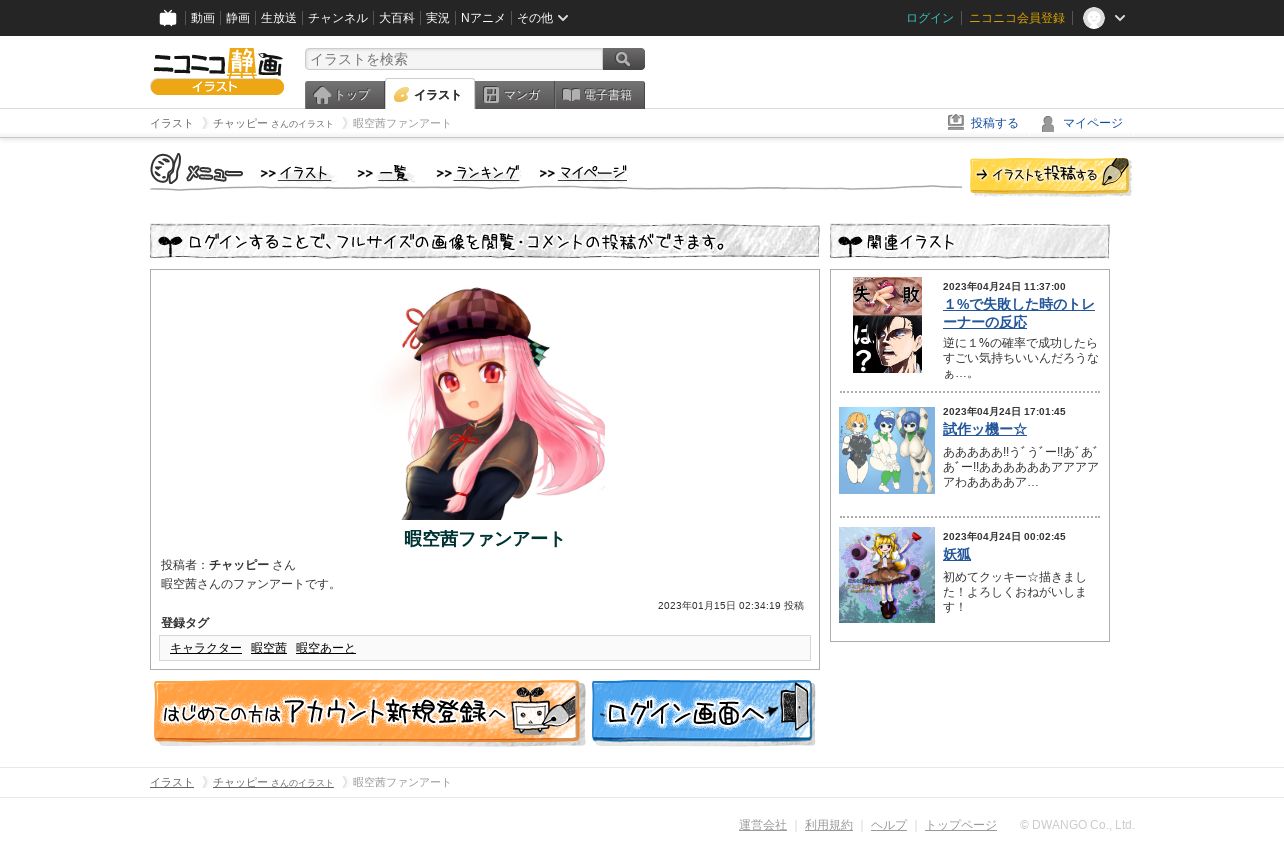Switch to the 電子書籍 tab
Screen dimensions: 1284x852
point(600,95)
